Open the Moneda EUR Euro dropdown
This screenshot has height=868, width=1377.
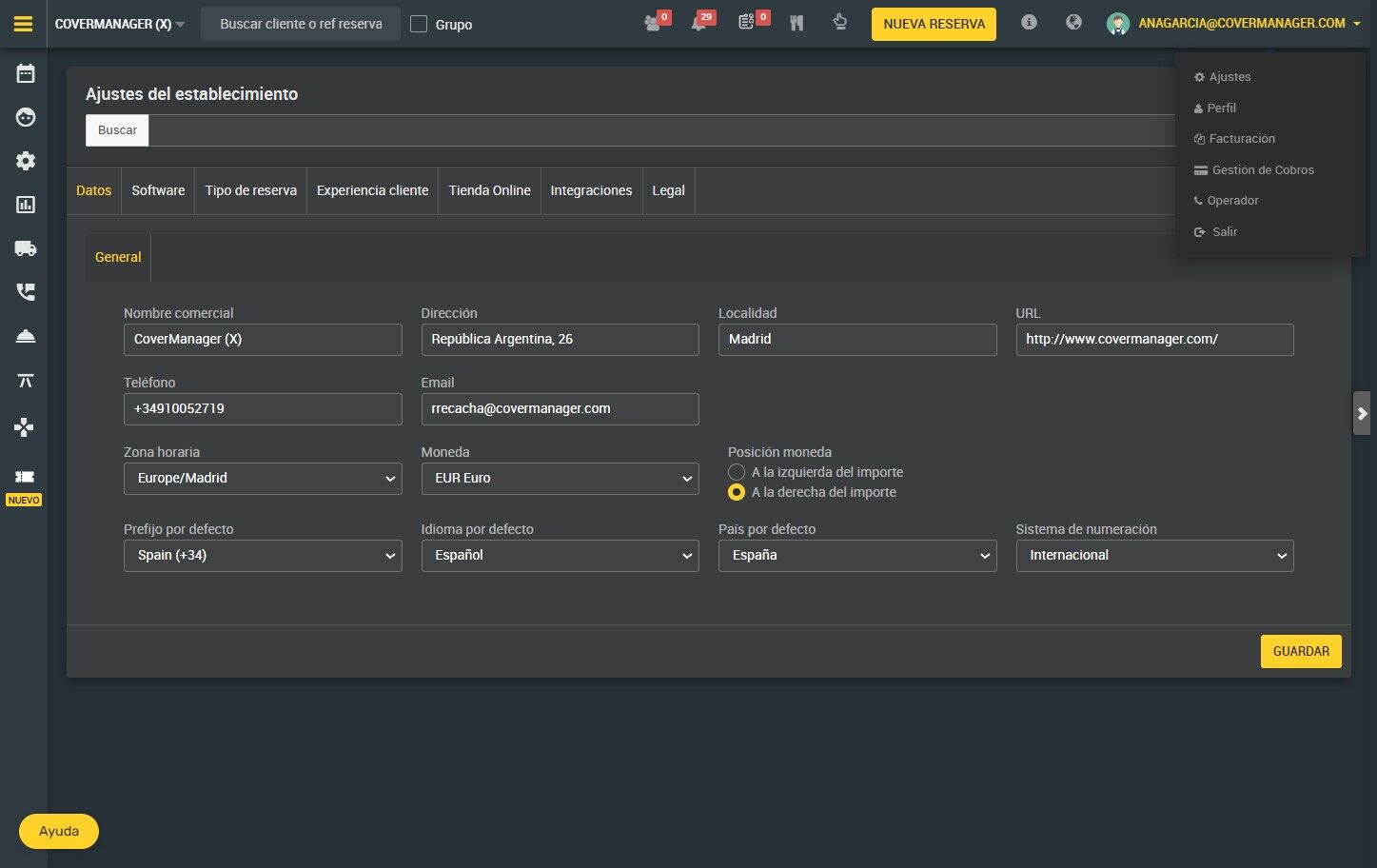click(x=560, y=479)
